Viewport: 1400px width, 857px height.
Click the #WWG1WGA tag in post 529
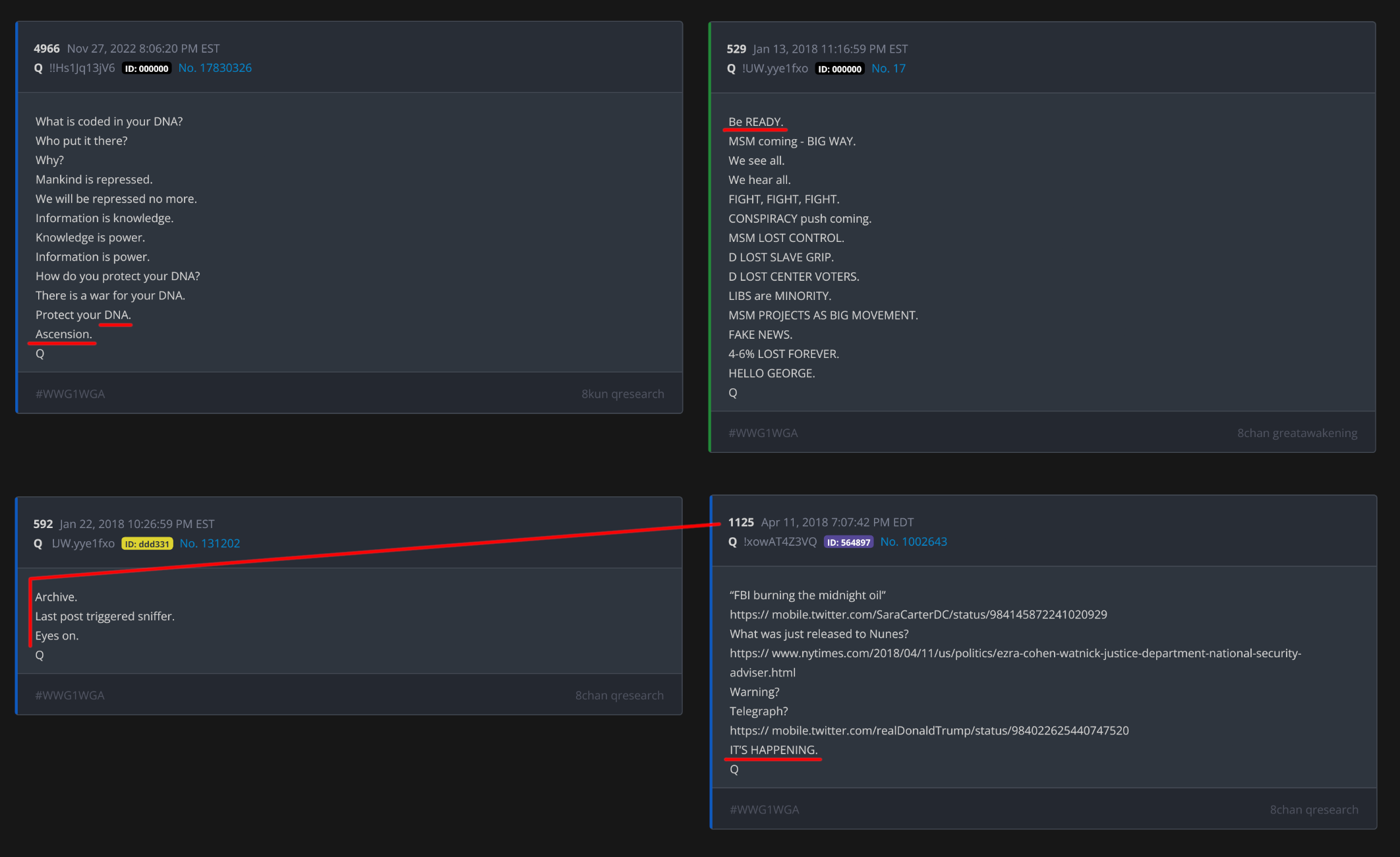(x=763, y=433)
